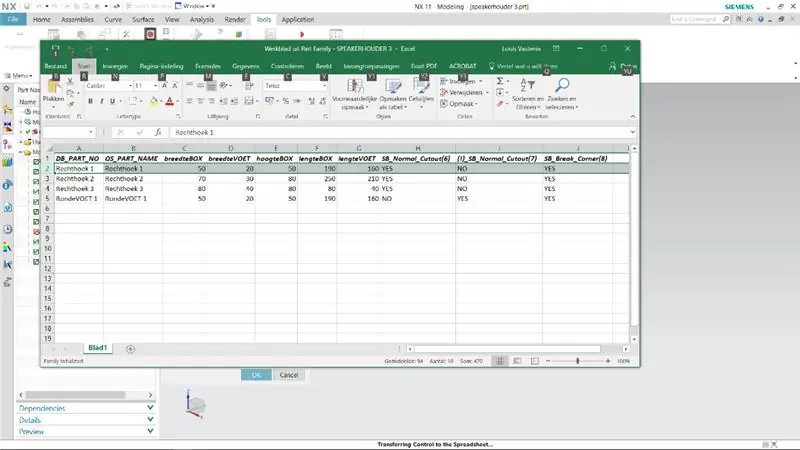Open the Assembly Navigator icon in NX sidebar
800x450 pixels.
(x=7, y=128)
